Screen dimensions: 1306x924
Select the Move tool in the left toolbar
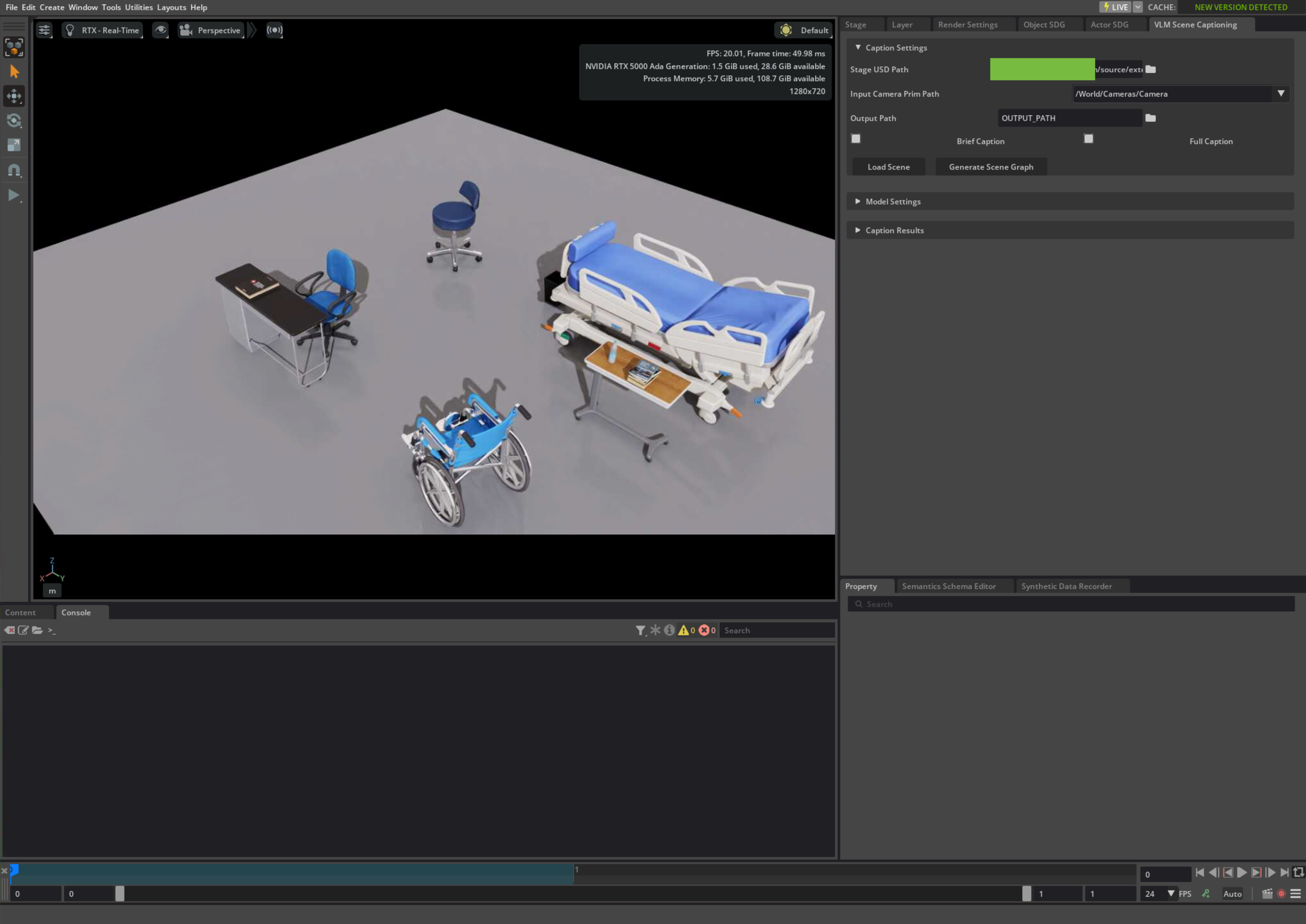[13, 96]
